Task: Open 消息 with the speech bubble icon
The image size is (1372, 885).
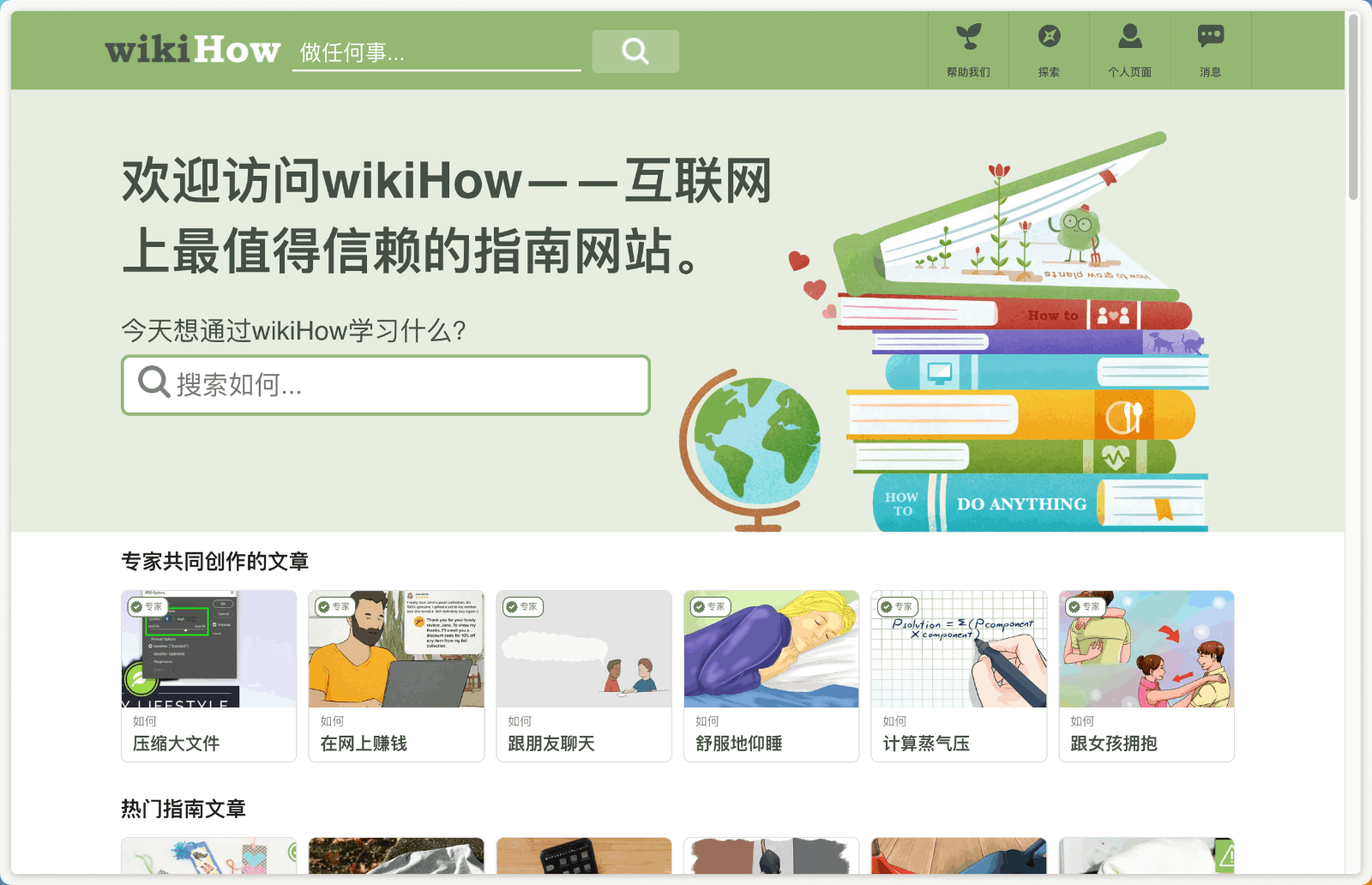Action: pos(1210,36)
